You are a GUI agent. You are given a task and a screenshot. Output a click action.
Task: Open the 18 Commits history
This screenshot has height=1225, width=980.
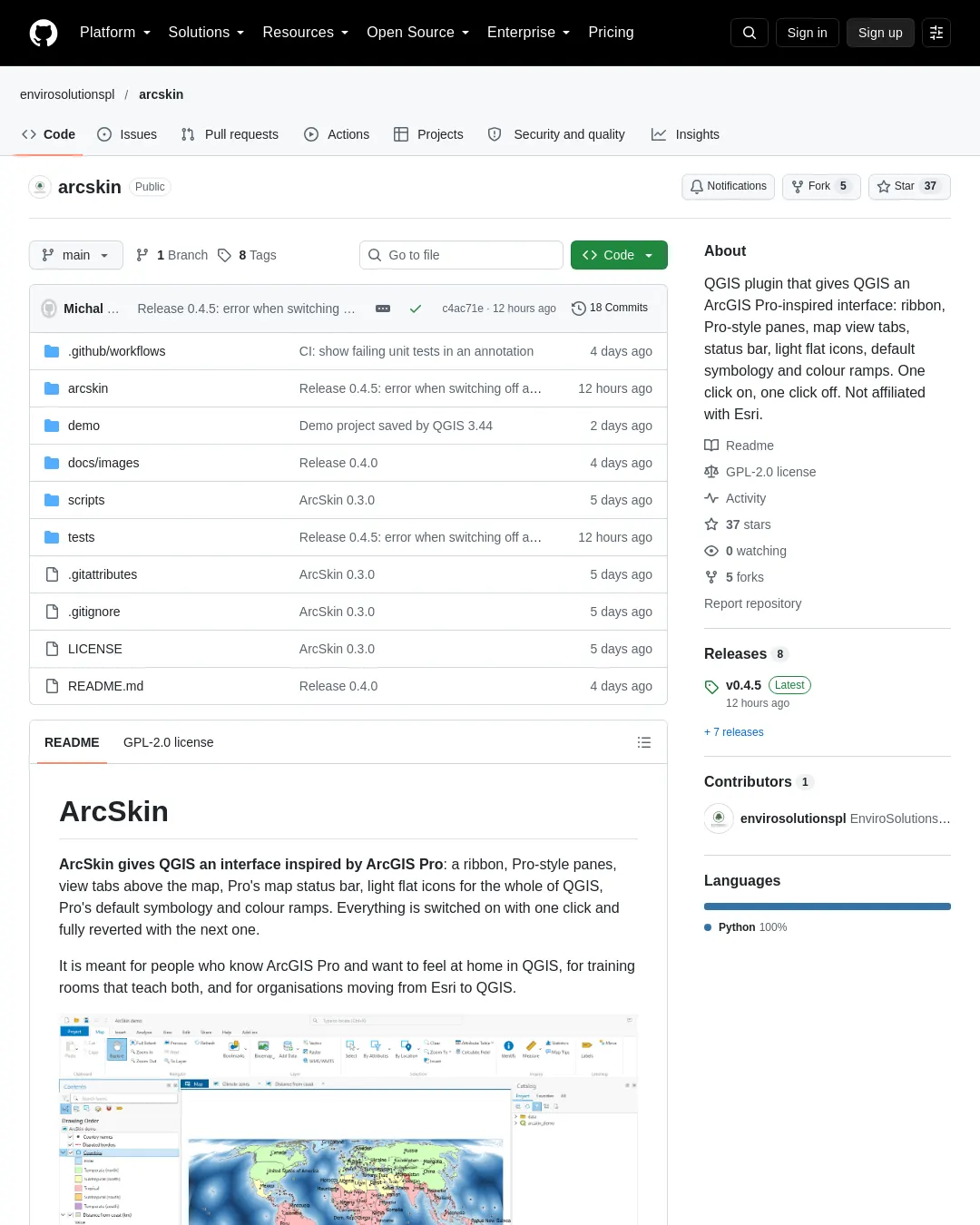tap(610, 309)
